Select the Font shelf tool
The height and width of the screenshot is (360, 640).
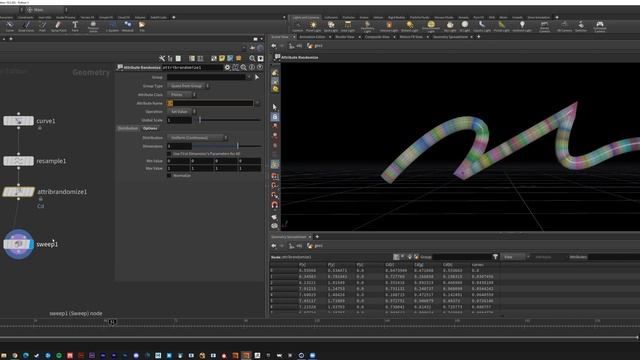75,27
